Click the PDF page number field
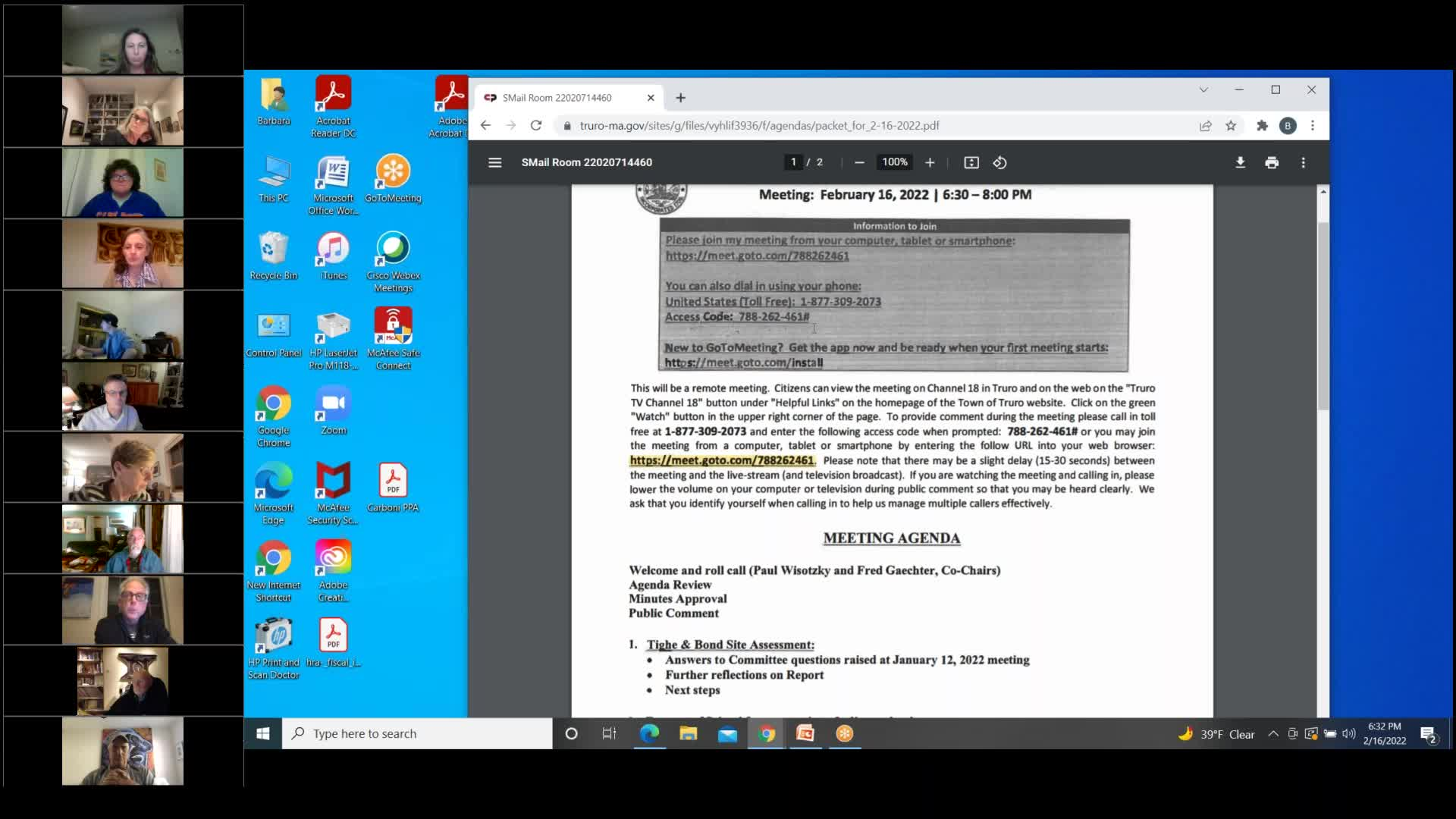 click(793, 162)
